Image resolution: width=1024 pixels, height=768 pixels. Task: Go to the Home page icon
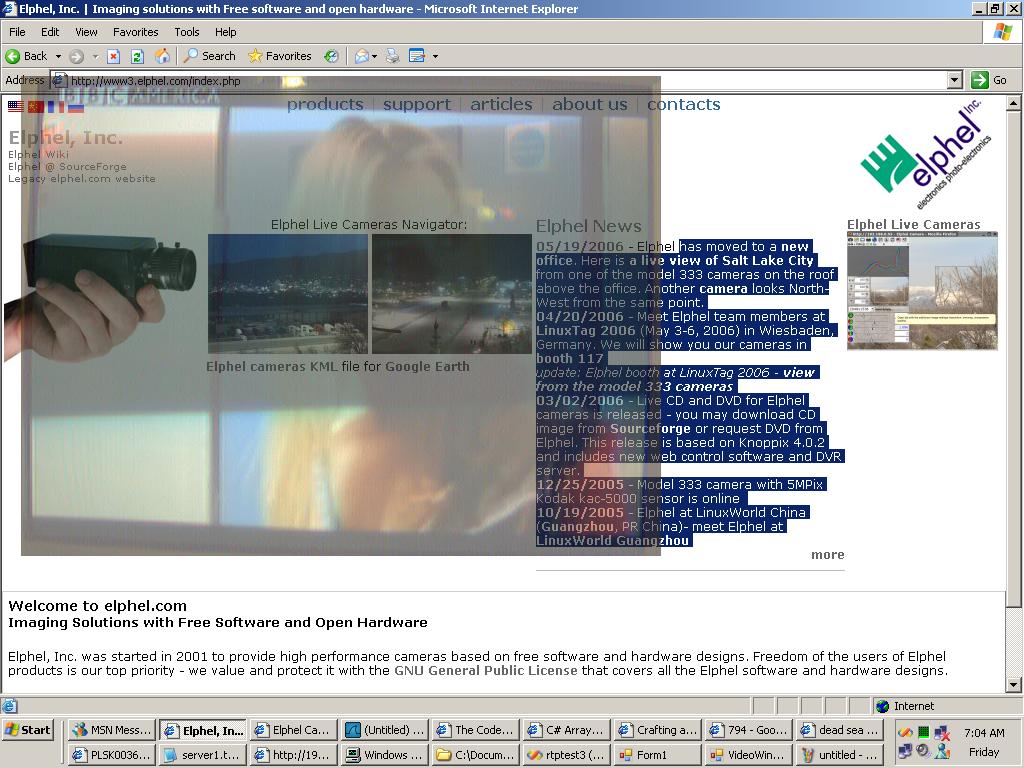(162, 56)
